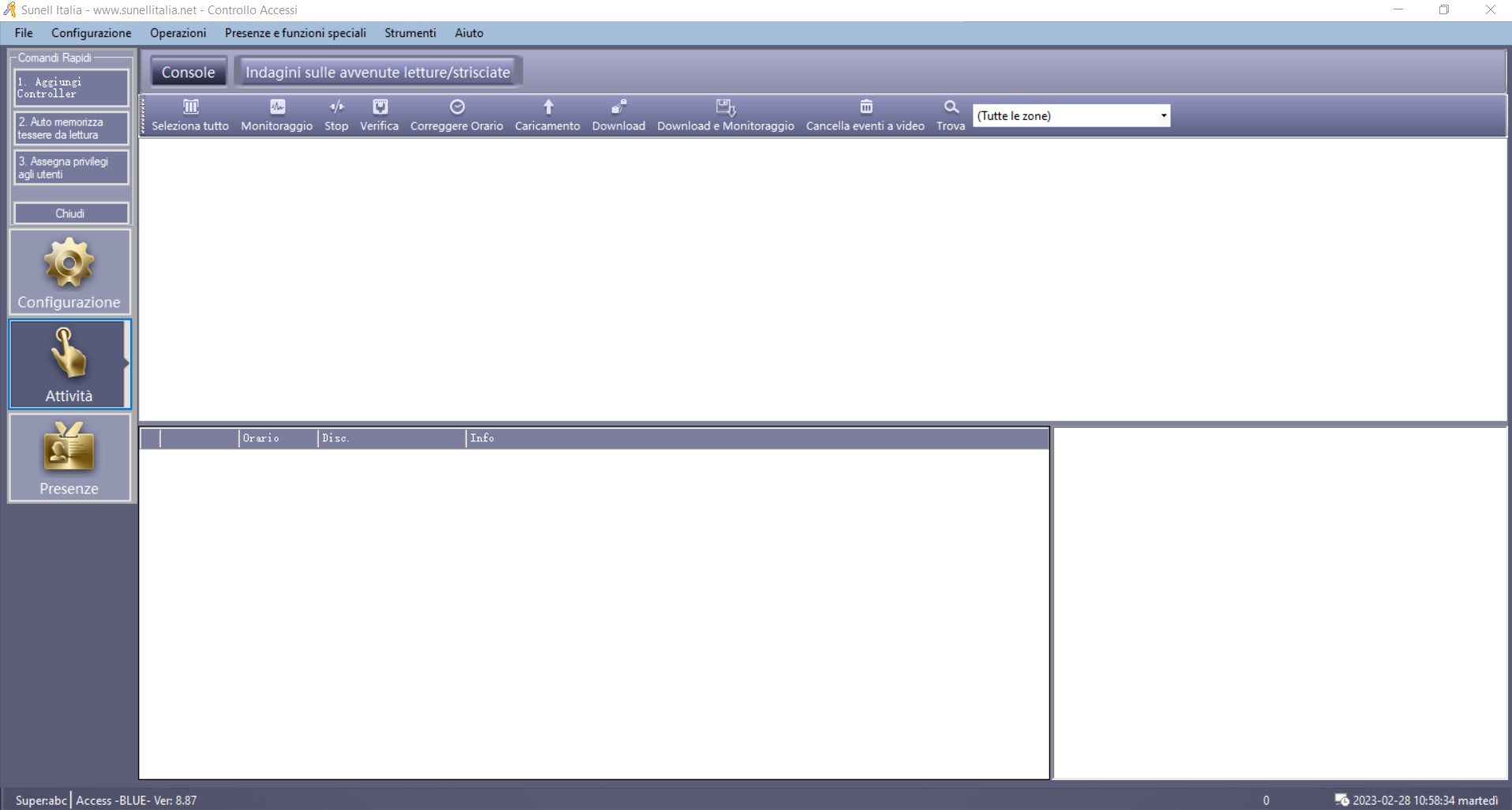This screenshot has height=810, width=1512.
Task: Click the Verifica toolbar icon
Action: [x=380, y=107]
